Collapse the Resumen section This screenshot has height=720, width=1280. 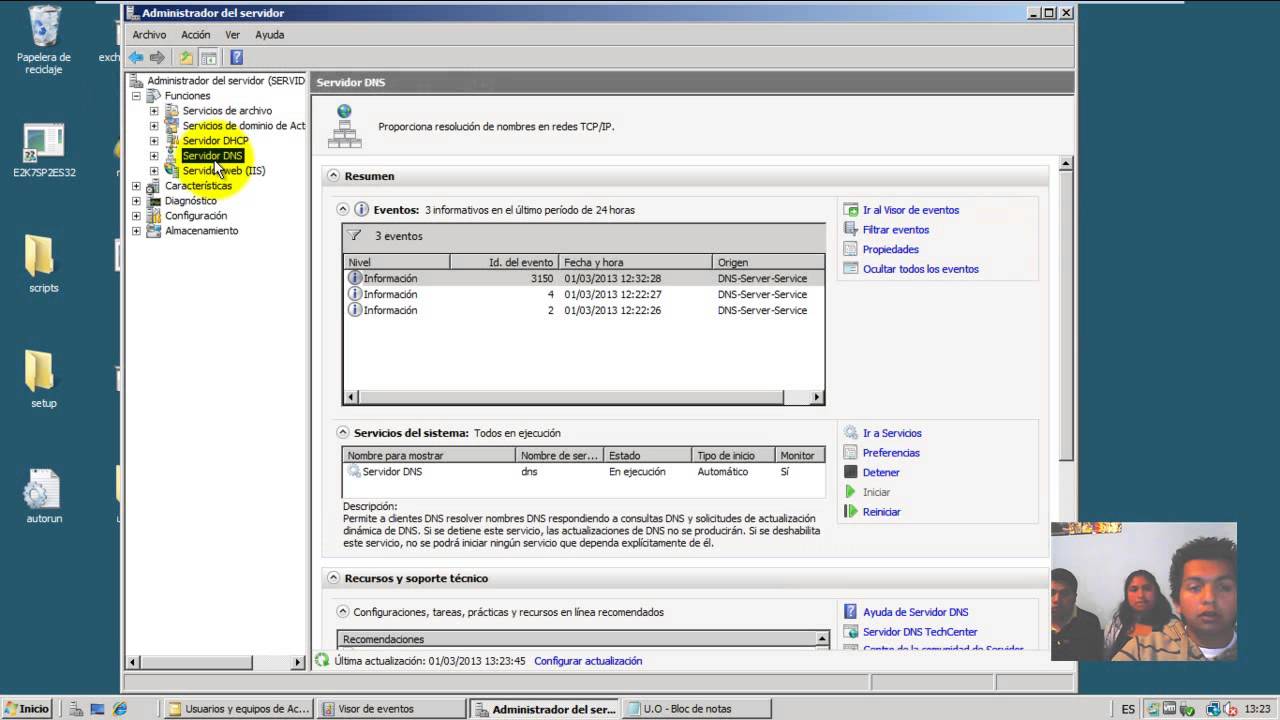pyautogui.click(x=333, y=176)
